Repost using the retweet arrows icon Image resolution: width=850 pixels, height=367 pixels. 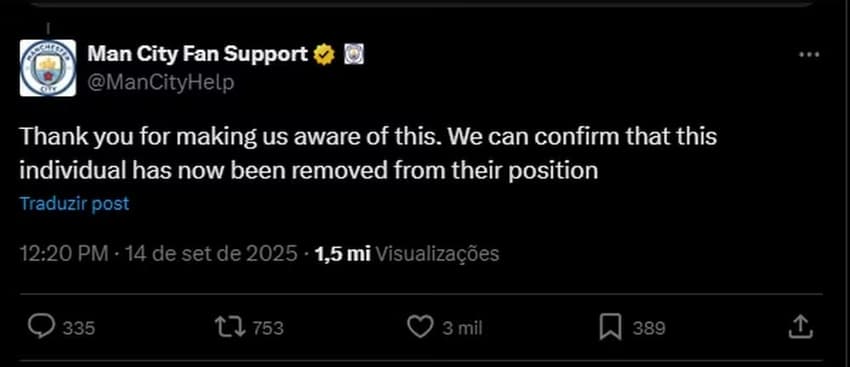pos(230,327)
